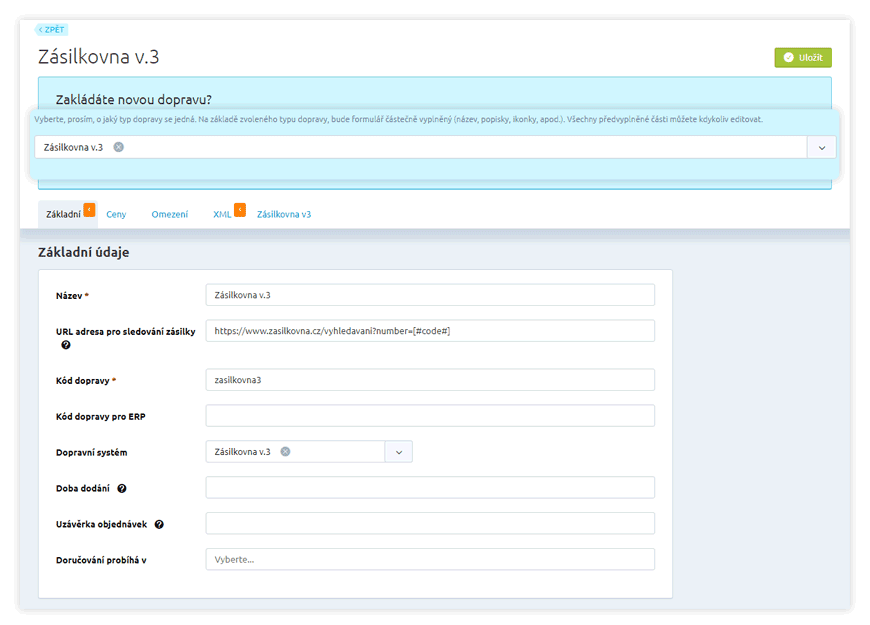Open the Dopravní systém combo box
The width and height of the screenshot is (870, 625).
click(x=309, y=452)
